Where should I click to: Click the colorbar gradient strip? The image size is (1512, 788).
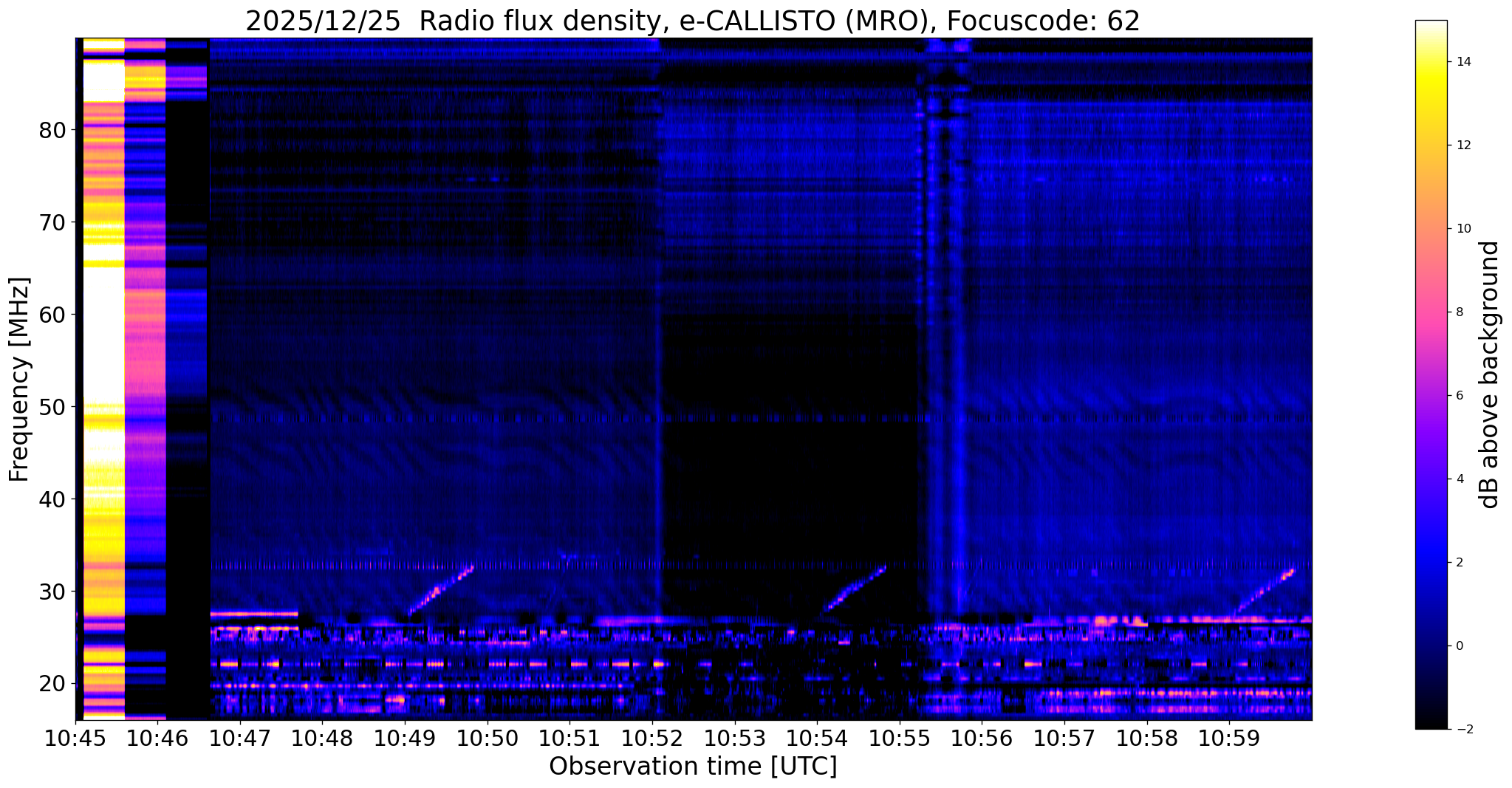pyautogui.click(x=1431, y=374)
